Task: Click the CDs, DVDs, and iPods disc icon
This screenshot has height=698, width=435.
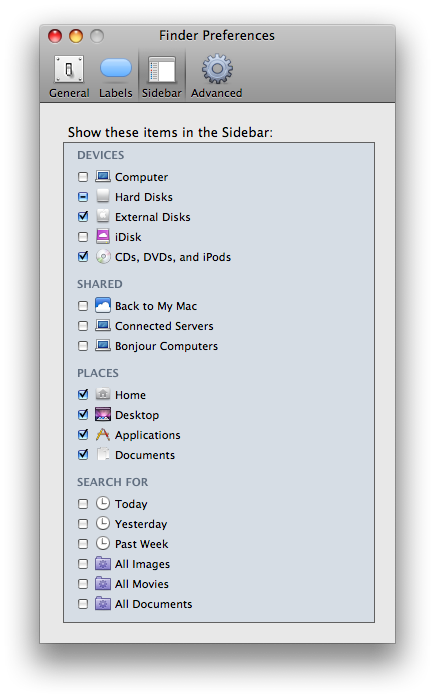Action: (x=103, y=257)
